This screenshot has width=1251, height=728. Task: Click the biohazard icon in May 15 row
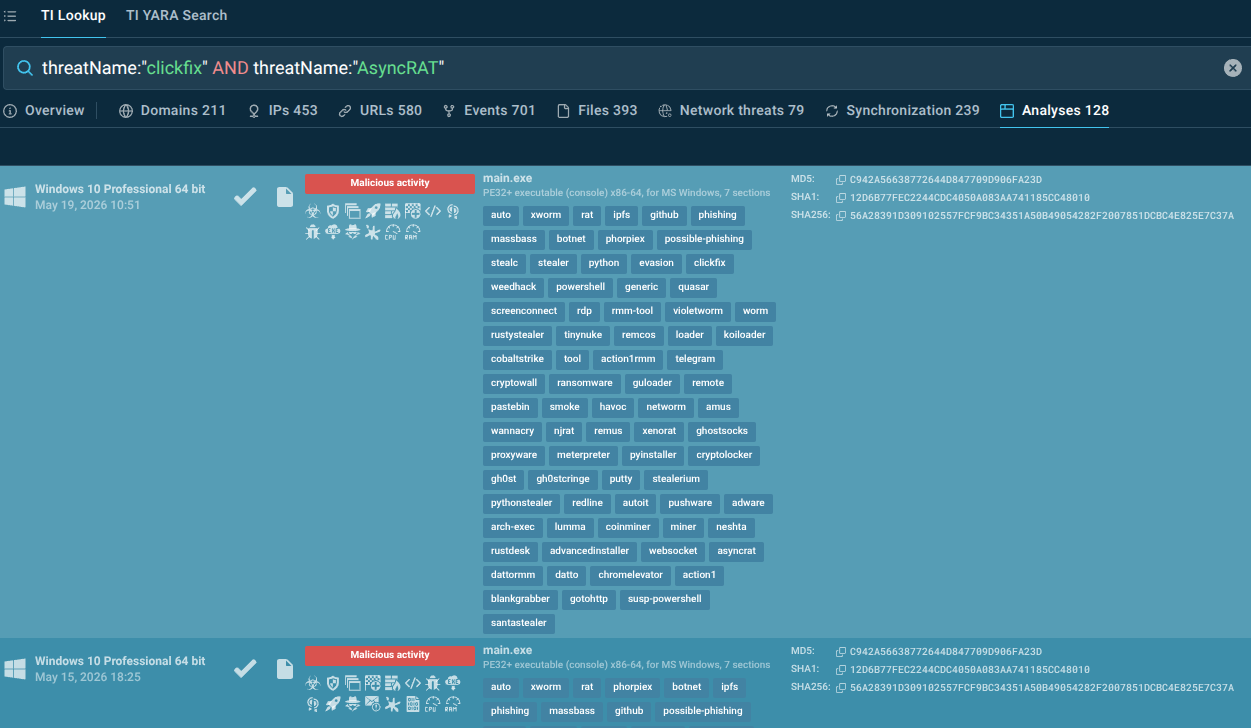(313, 683)
